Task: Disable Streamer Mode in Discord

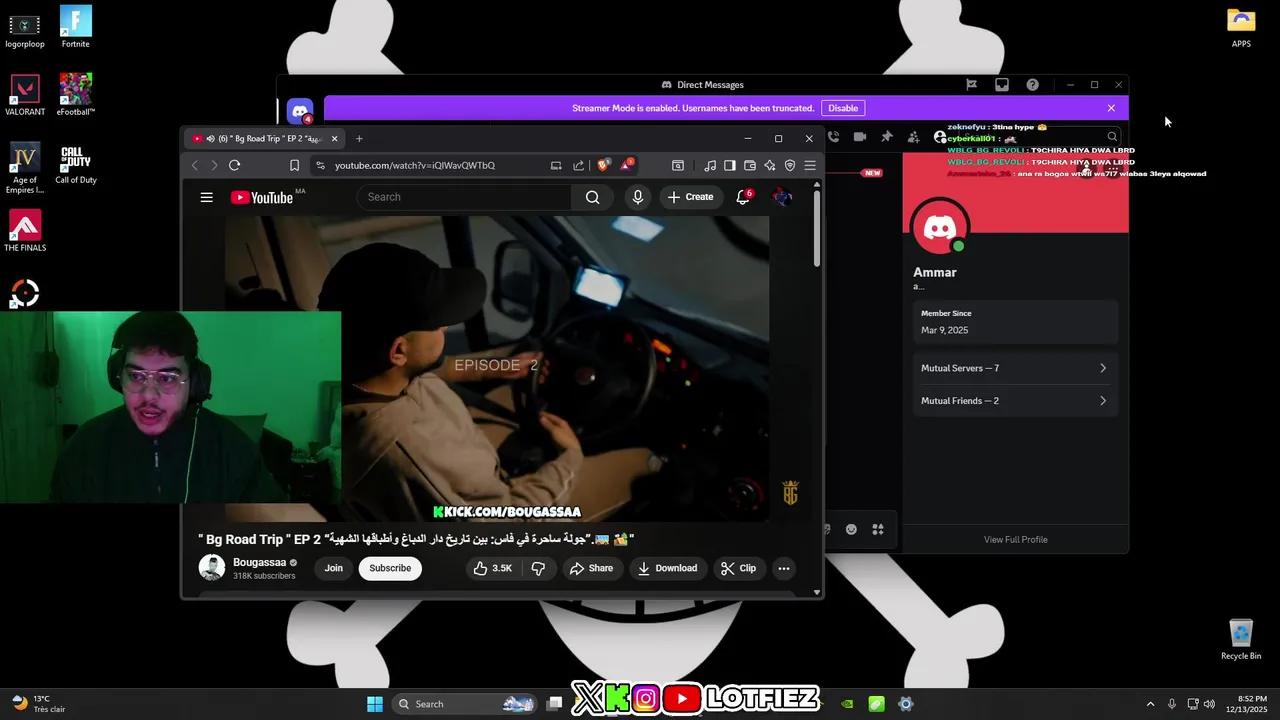Action: pyautogui.click(x=843, y=108)
